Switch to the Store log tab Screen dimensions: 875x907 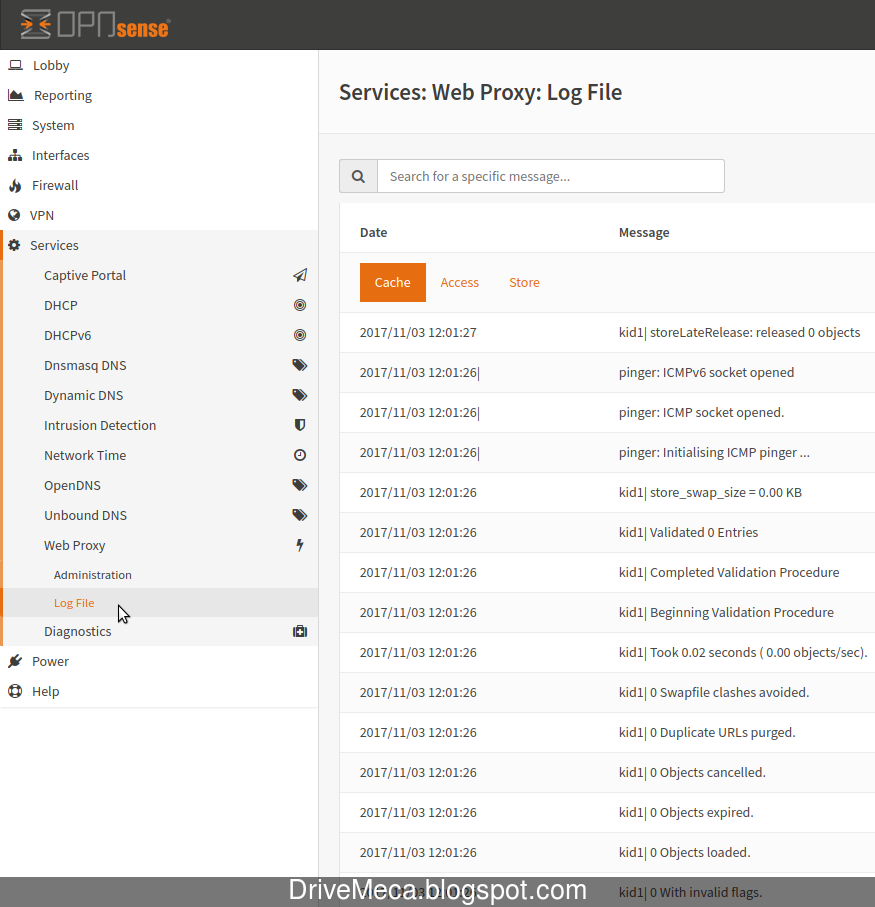[x=524, y=282]
